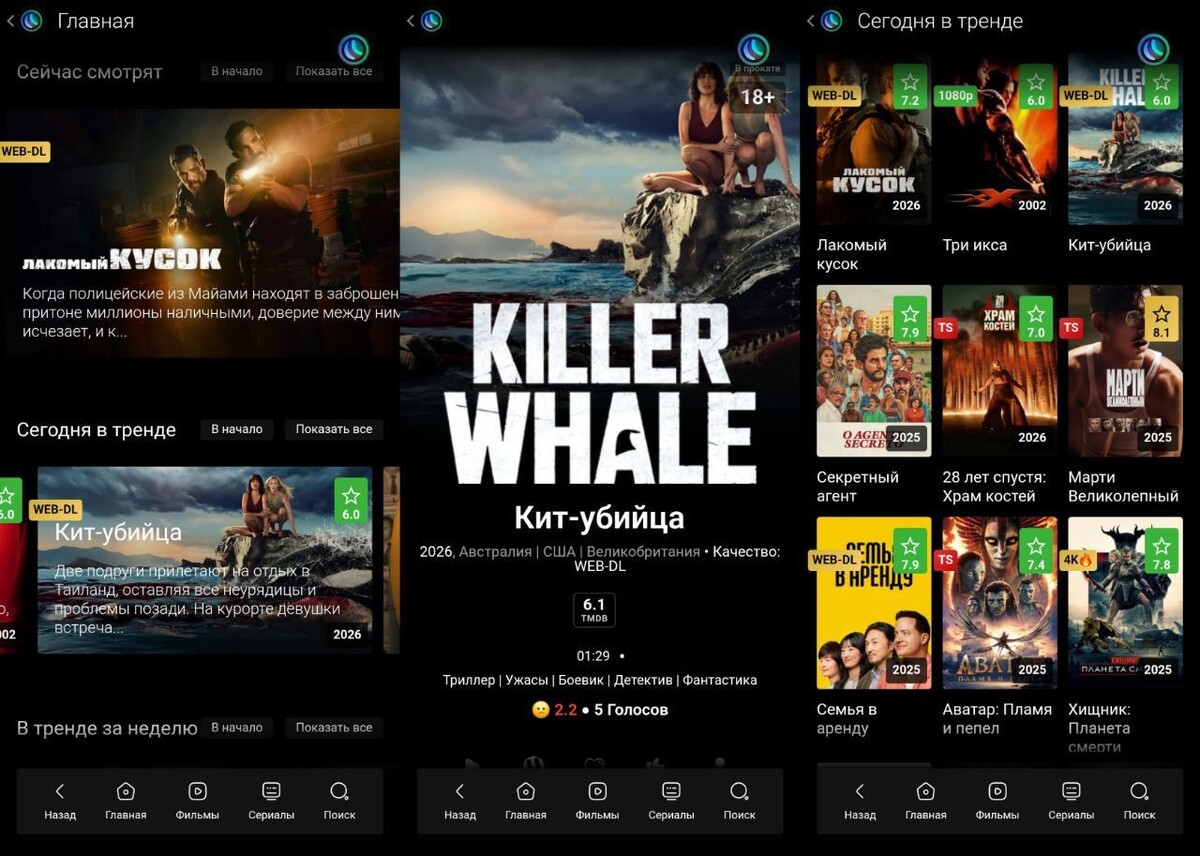1200x856 pixels.
Task: Open the Секретный агент poster
Action: (x=874, y=371)
